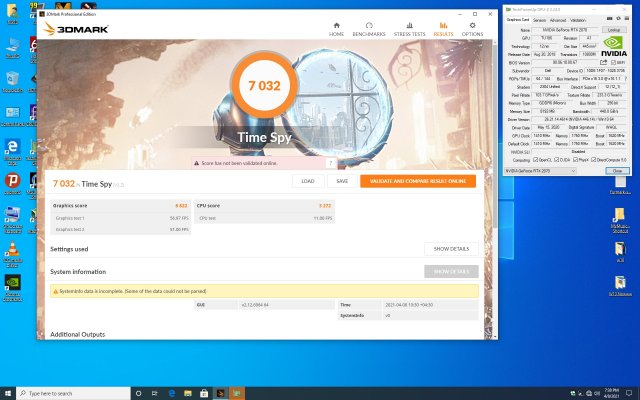Open VLC media player desktop shortcut

[x=13, y=250]
